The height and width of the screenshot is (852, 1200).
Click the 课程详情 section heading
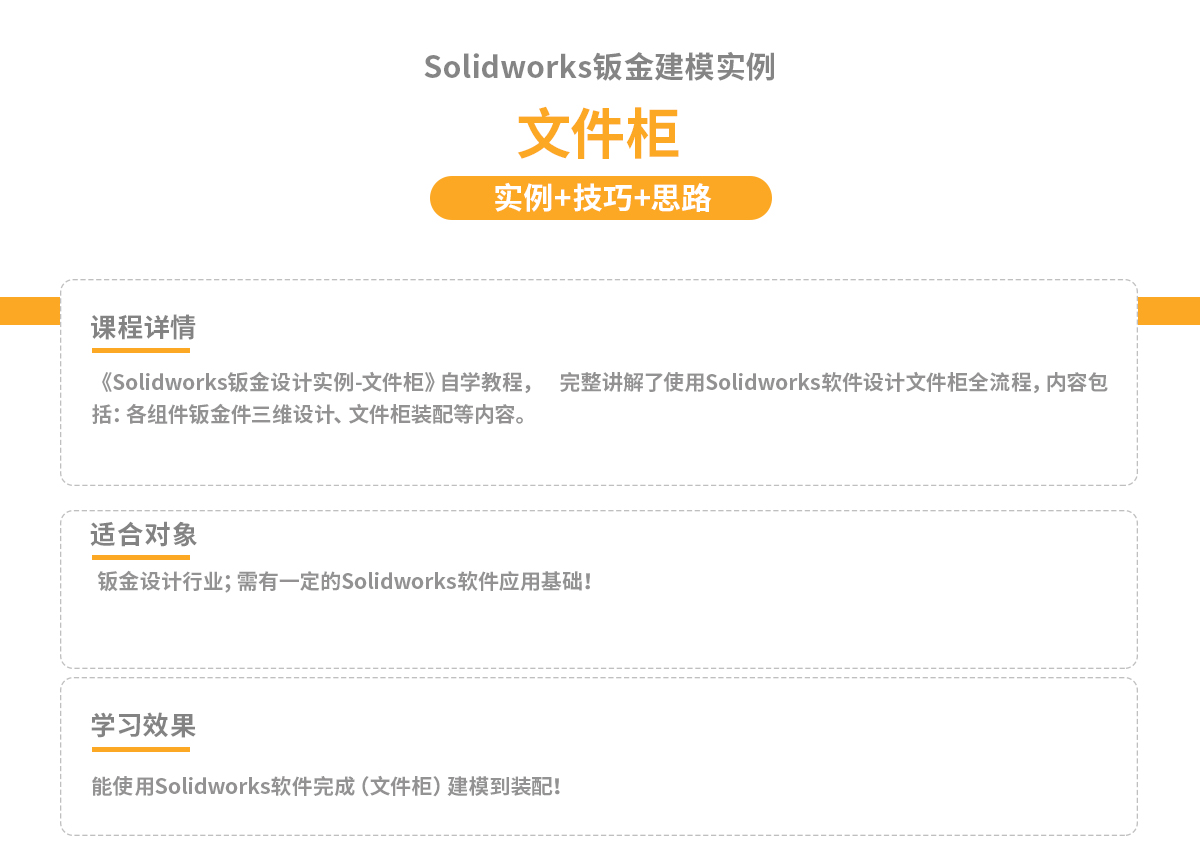point(143,327)
